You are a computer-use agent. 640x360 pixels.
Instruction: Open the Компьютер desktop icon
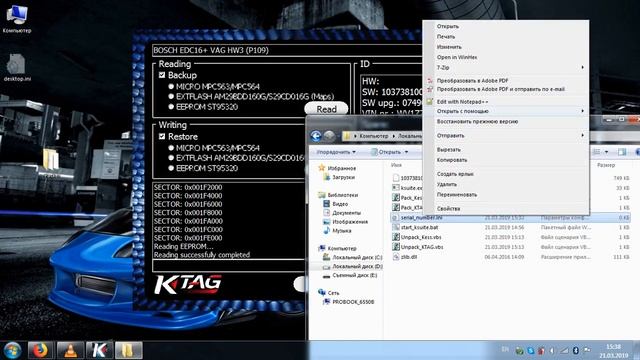[17, 19]
